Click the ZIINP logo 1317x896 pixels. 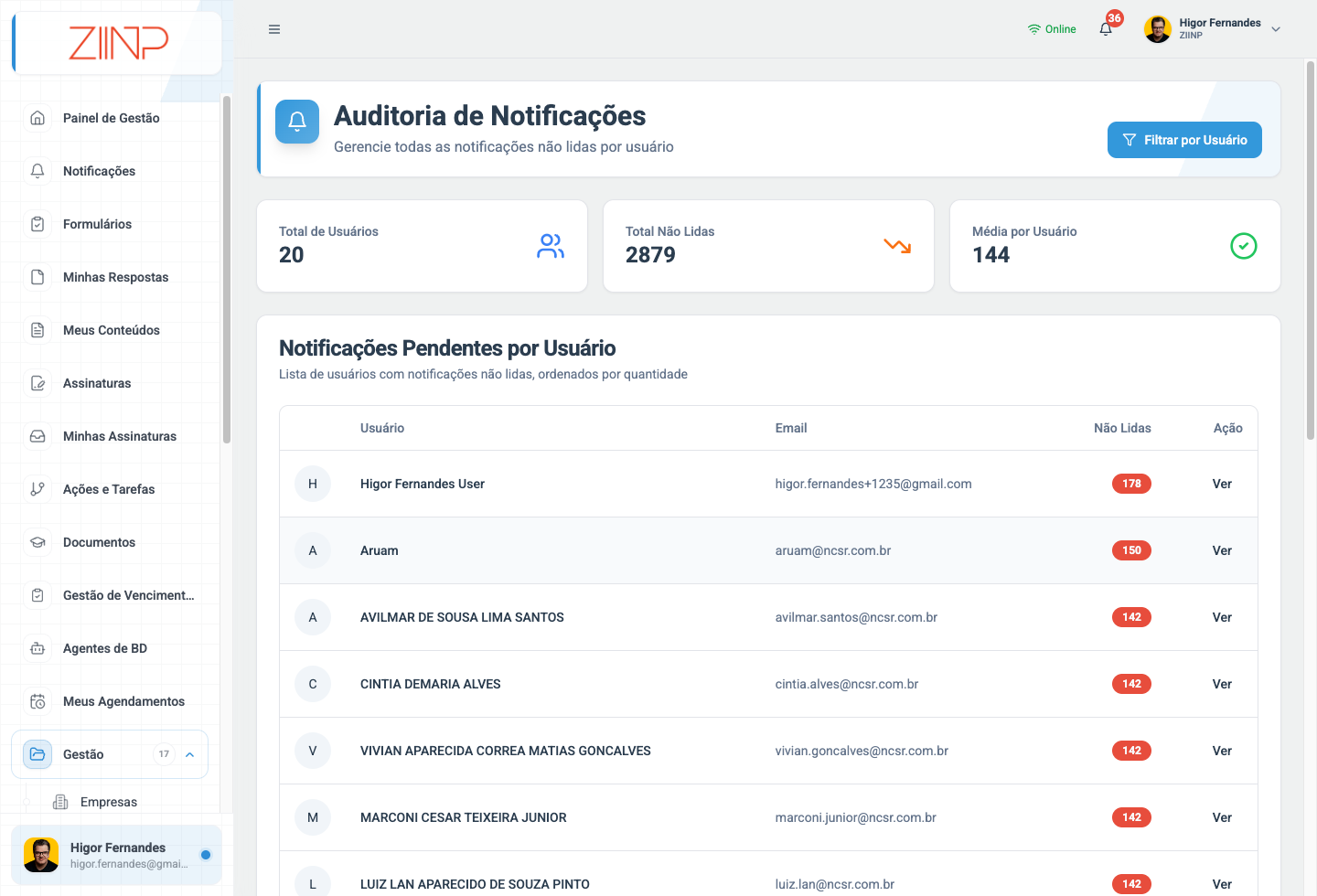pos(118,43)
